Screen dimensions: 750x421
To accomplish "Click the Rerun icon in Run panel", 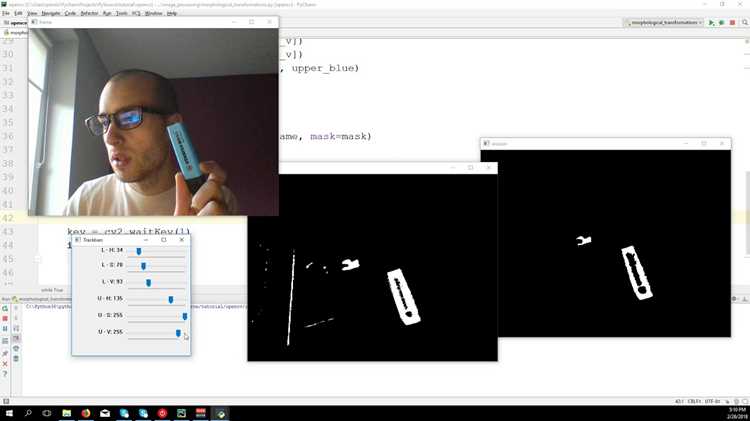I will click(x=5, y=309).
